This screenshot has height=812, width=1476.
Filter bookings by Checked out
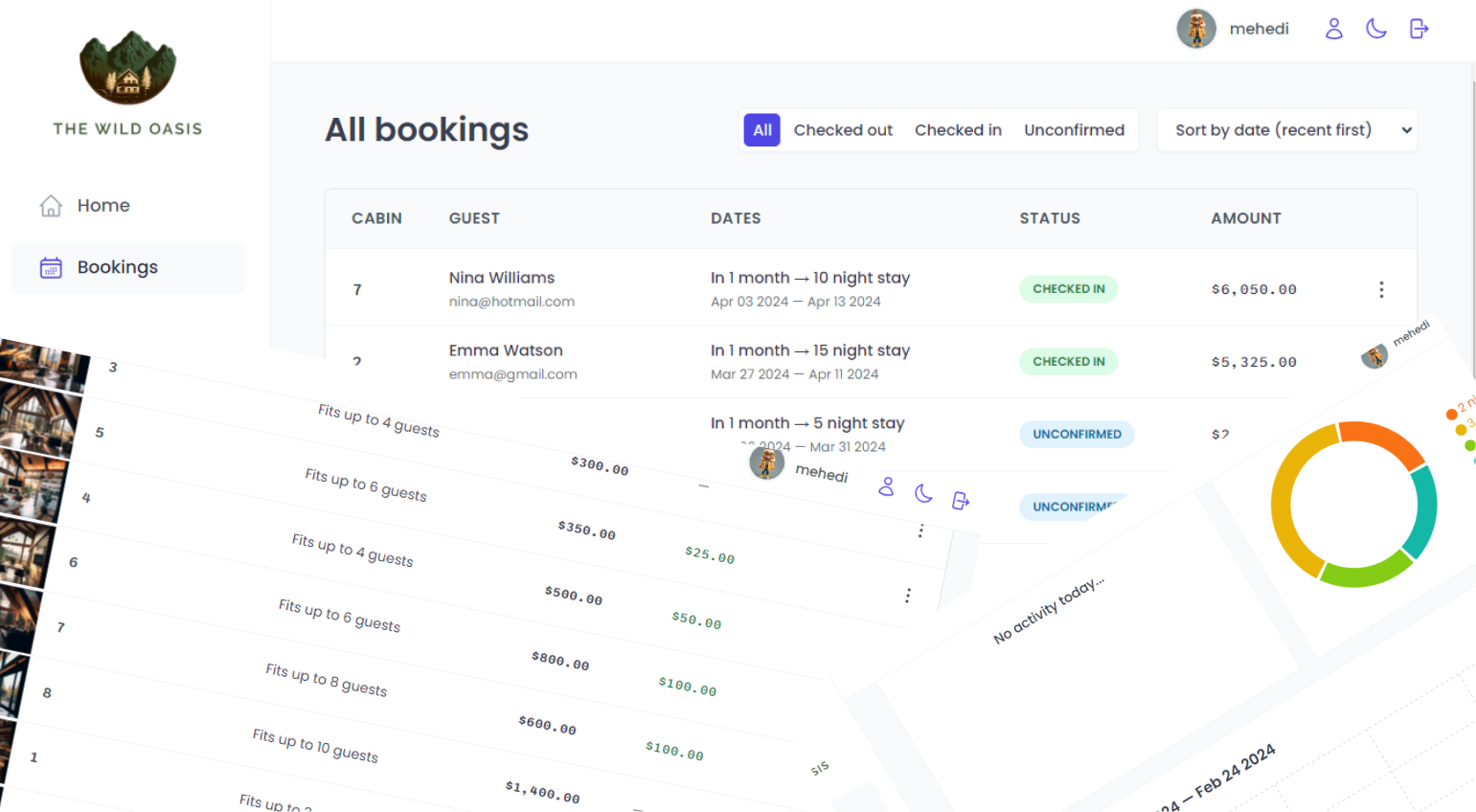[x=842, y=130]
